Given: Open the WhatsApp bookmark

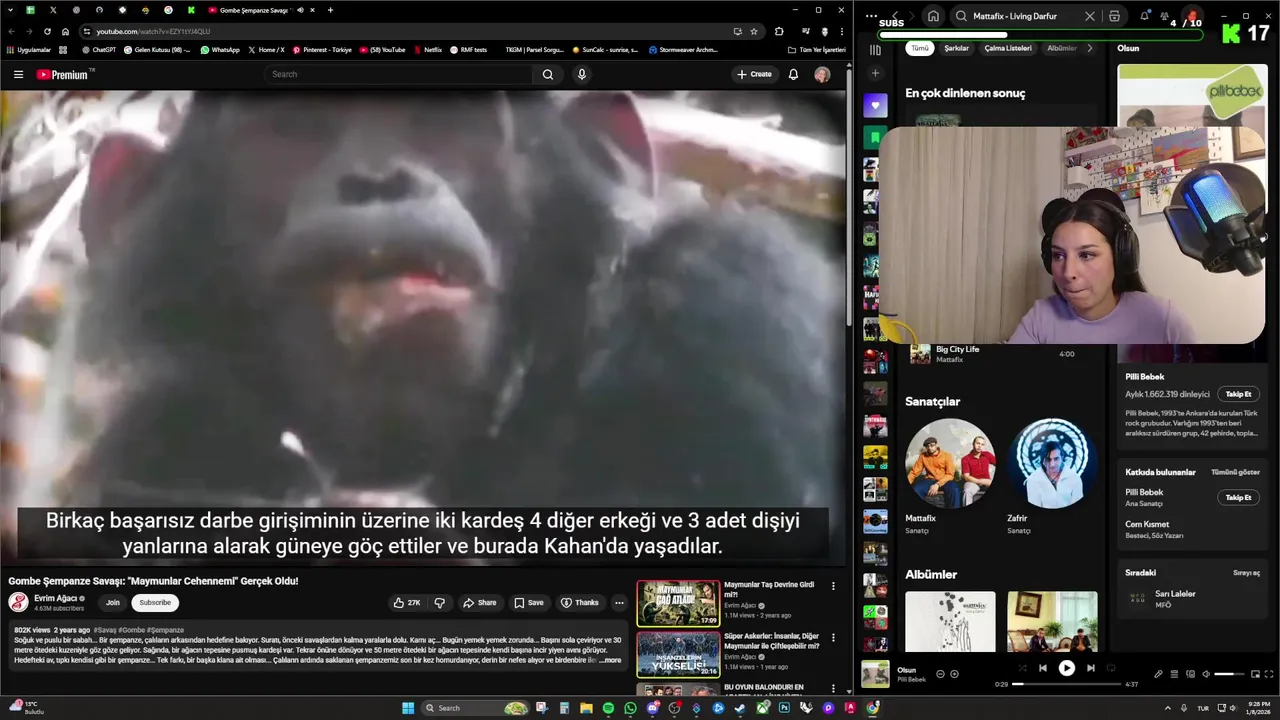Looking at the screenshot, I should 220,49.
